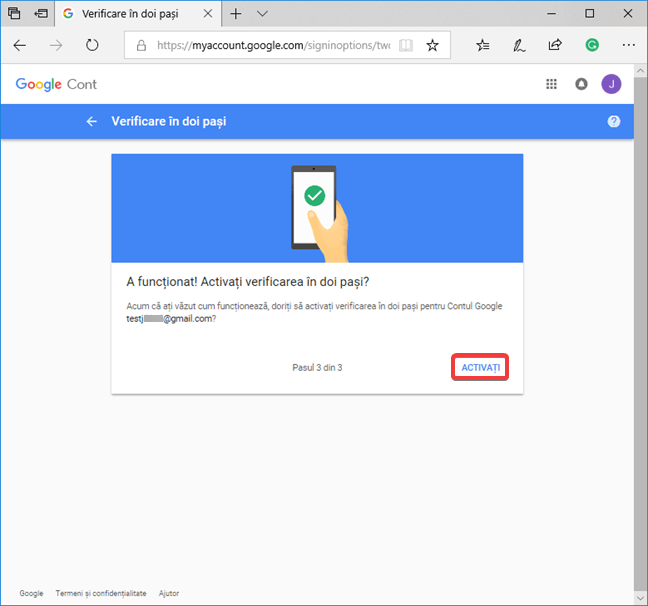Open reading view book icon
The image size is (648, 606).
[406, 45]
